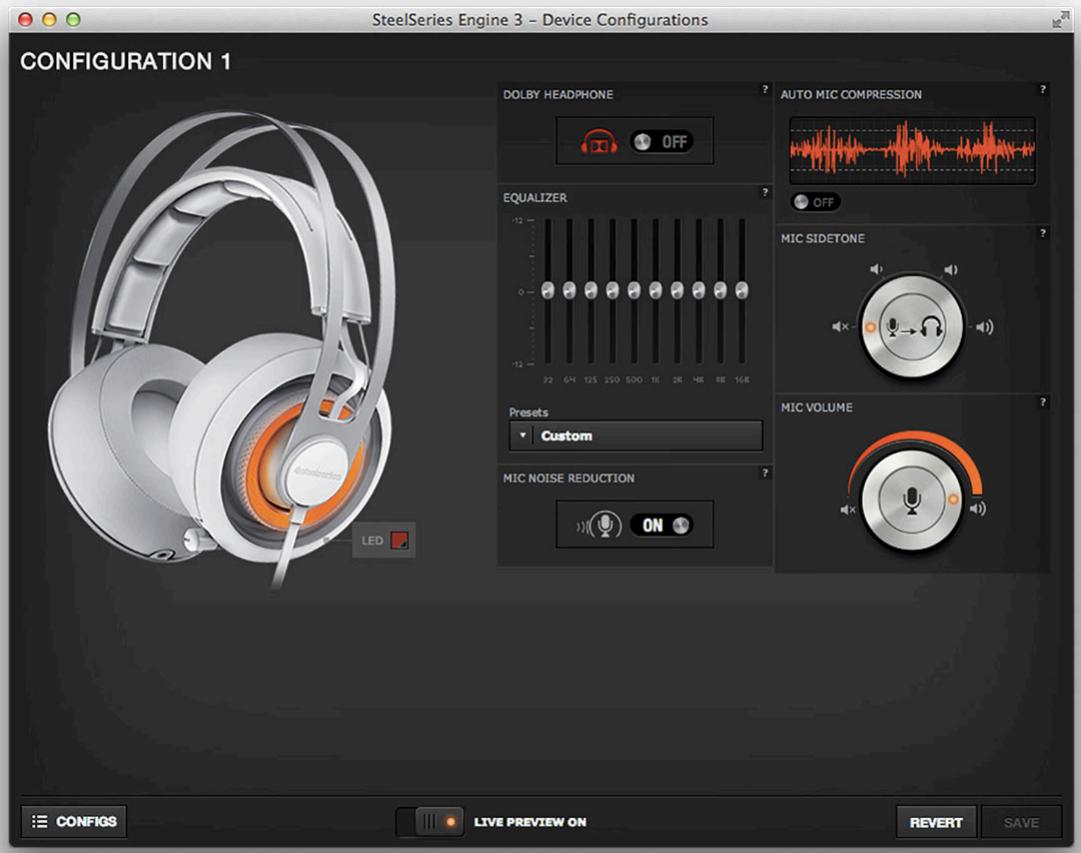
Task: Mute mic volume via muted speaker icon
Action: click(x=847, y=510)
